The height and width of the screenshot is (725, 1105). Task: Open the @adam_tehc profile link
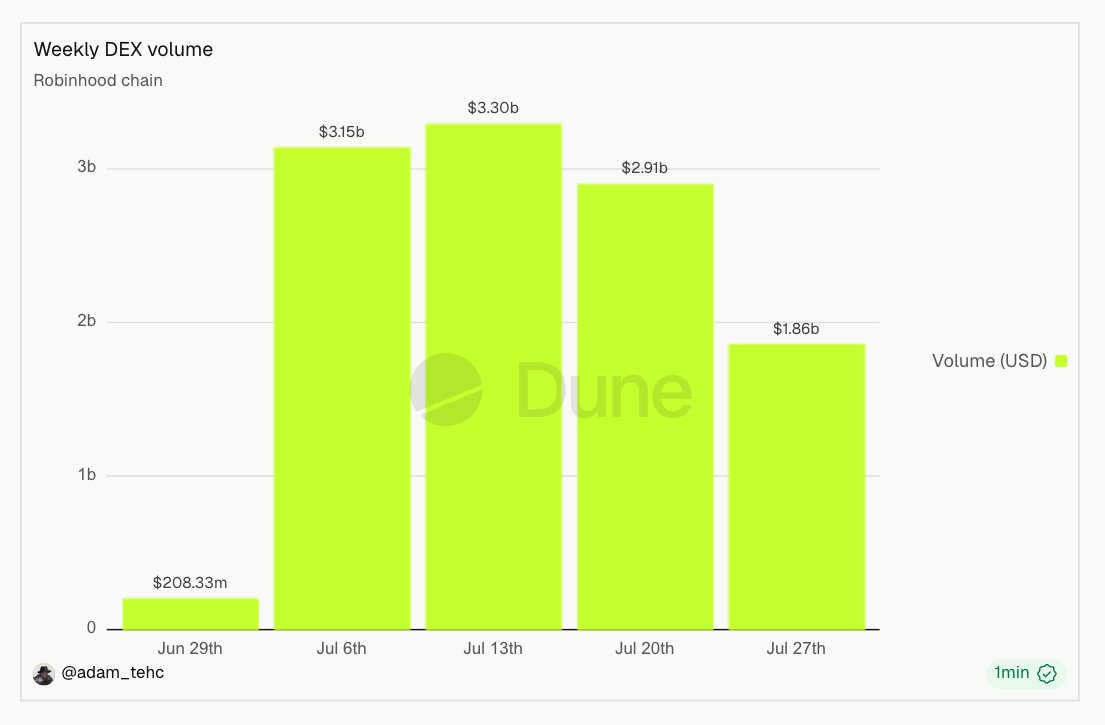click(113, 673)
